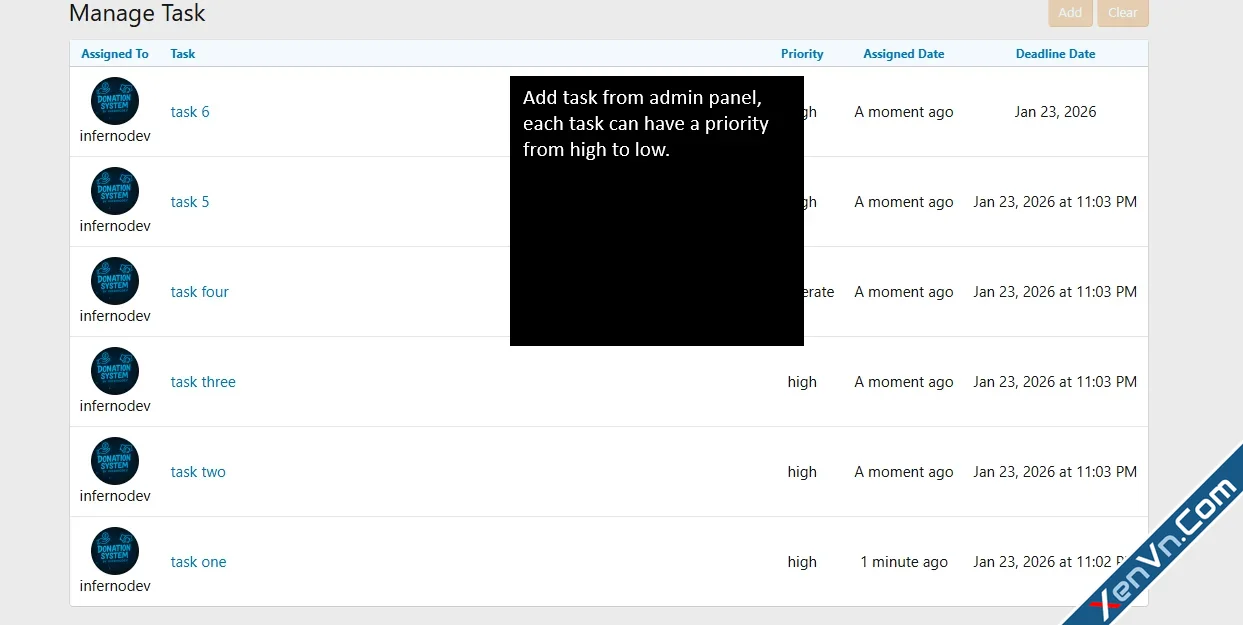Sort by the Assigned Date column header
The height and width of the screenshot is (625, 1243).
point(903,53)
